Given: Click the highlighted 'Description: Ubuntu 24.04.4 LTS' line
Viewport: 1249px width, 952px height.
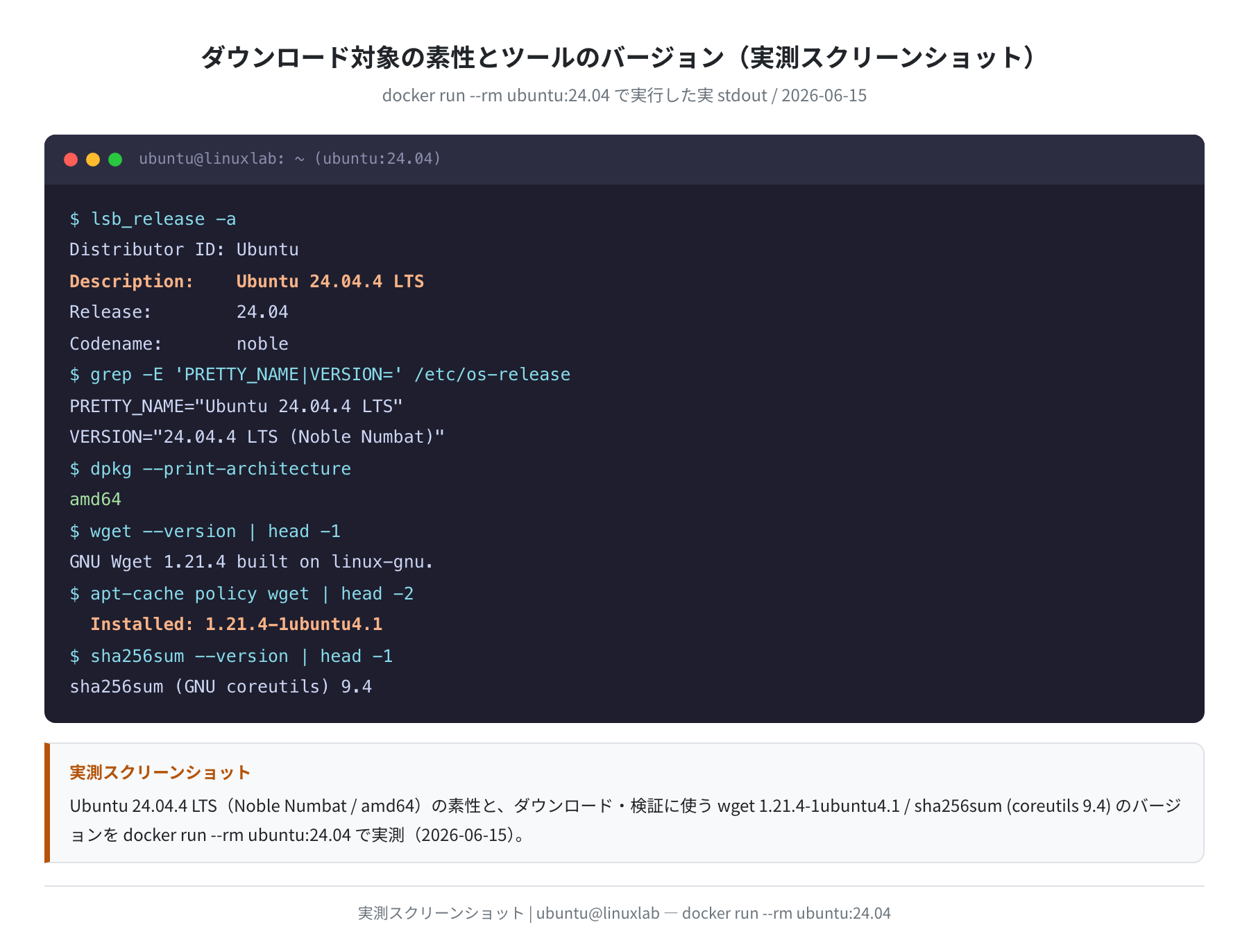Looking at the screenshot, I should pos(247,281).
